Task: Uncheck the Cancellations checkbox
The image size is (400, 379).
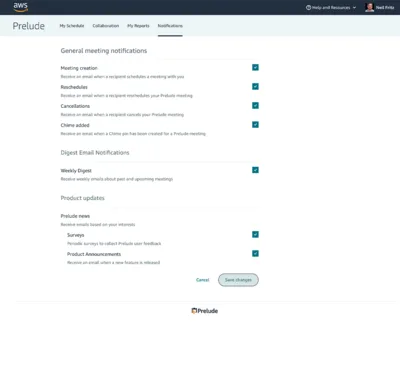Action: click(255, 105)
